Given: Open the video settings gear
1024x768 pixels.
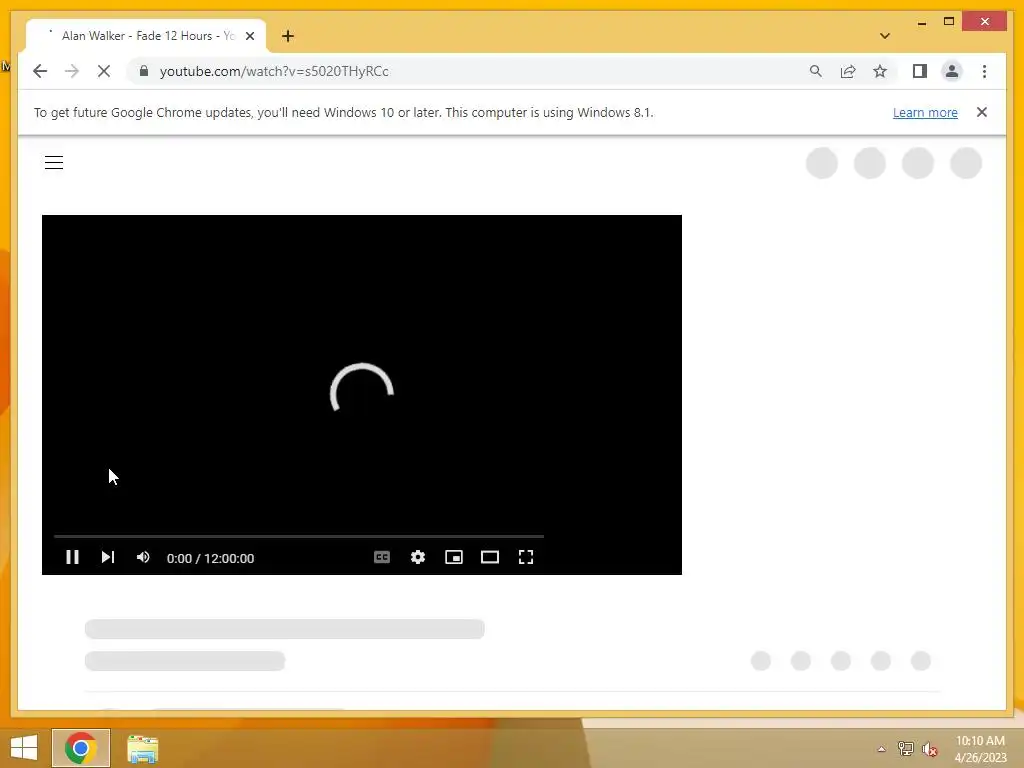Looking at the screenshot, I should pos(418,557).
